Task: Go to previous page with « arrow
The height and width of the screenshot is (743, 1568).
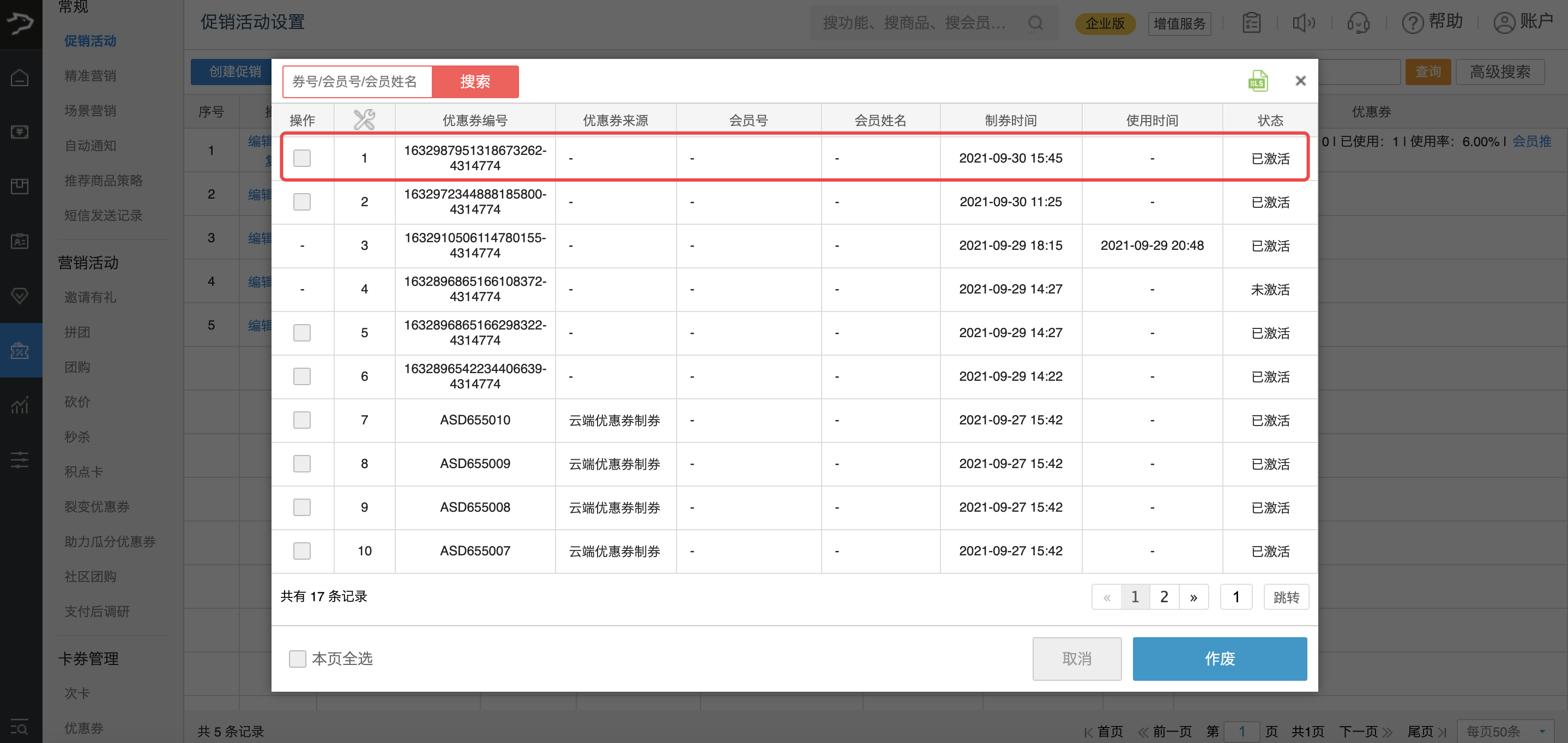Action: [x=1107, y=597]
